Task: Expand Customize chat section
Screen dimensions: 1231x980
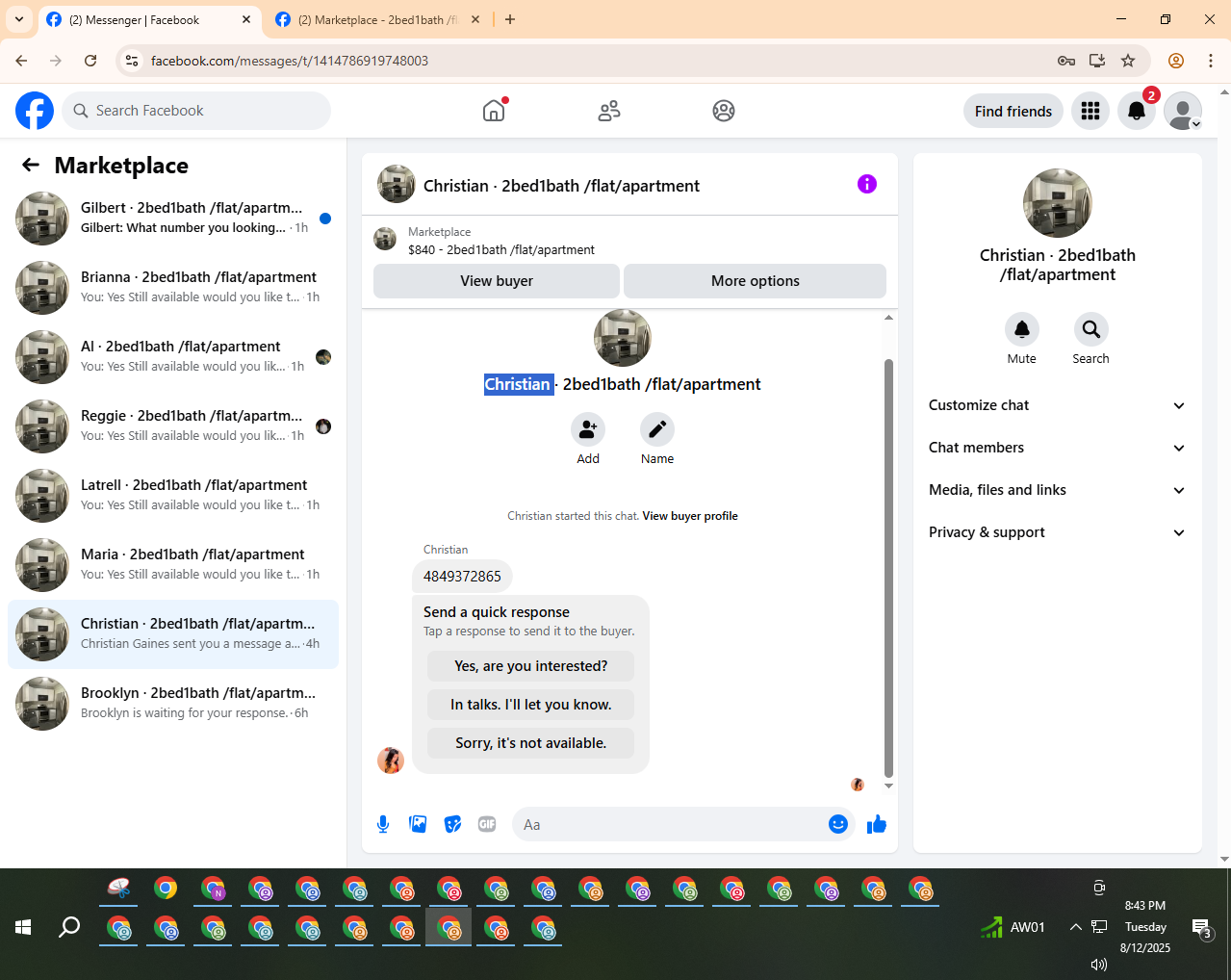Action: click(1057, 405)
